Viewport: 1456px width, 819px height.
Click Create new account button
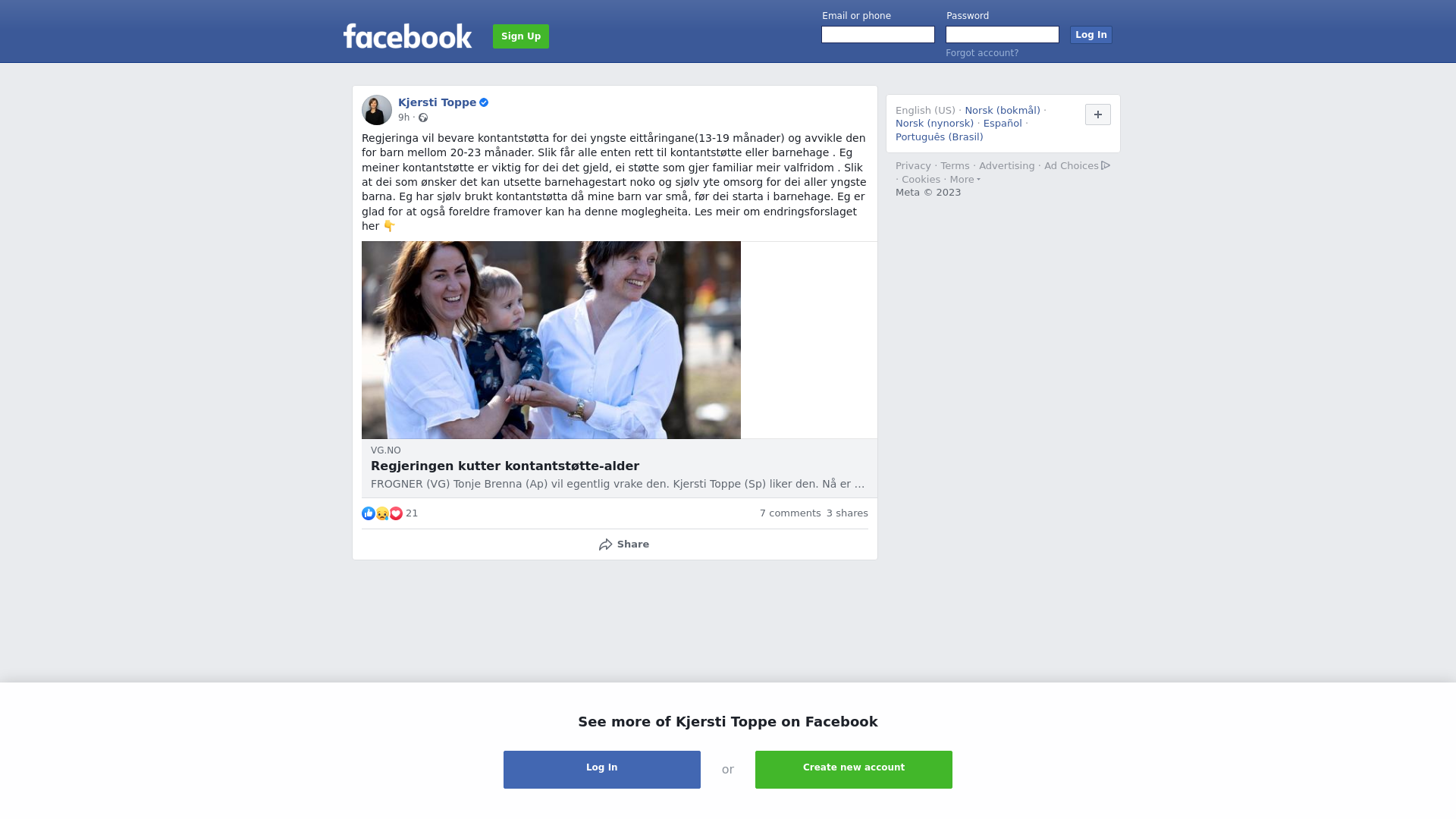coord(854,770)
